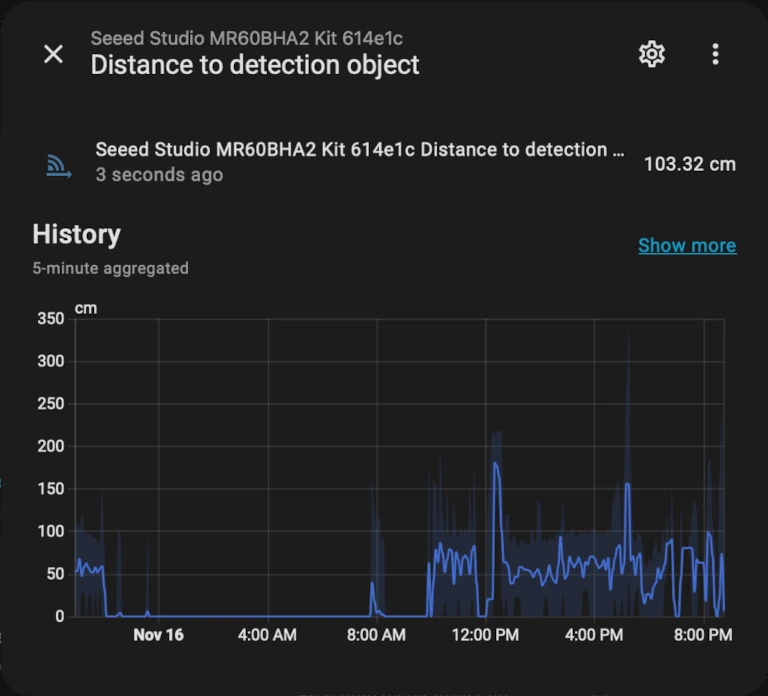Viewport: 768px width, 696px height.
Task: Click the '5-minute aggregated' label
Action: (110, 268)
